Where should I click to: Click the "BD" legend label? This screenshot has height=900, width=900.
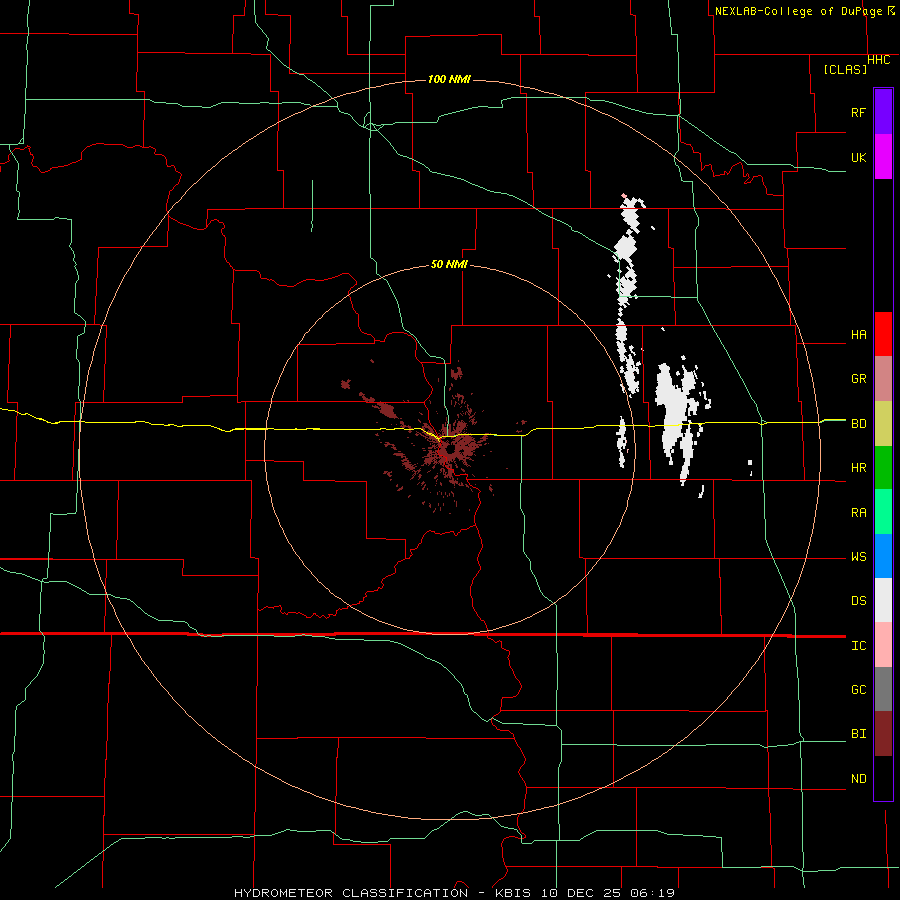[858, 424]
